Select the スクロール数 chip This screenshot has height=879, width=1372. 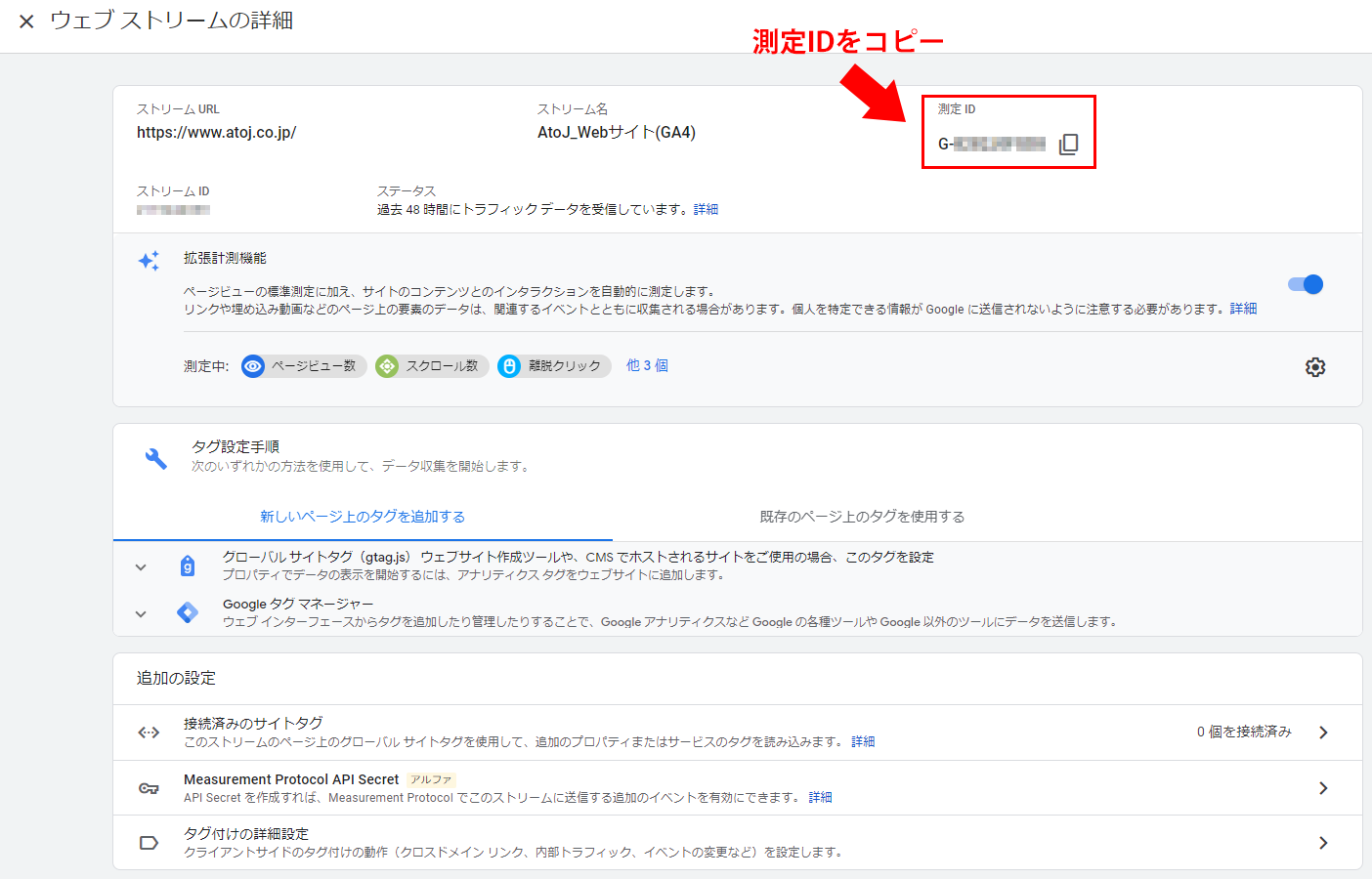pos(432,366)
